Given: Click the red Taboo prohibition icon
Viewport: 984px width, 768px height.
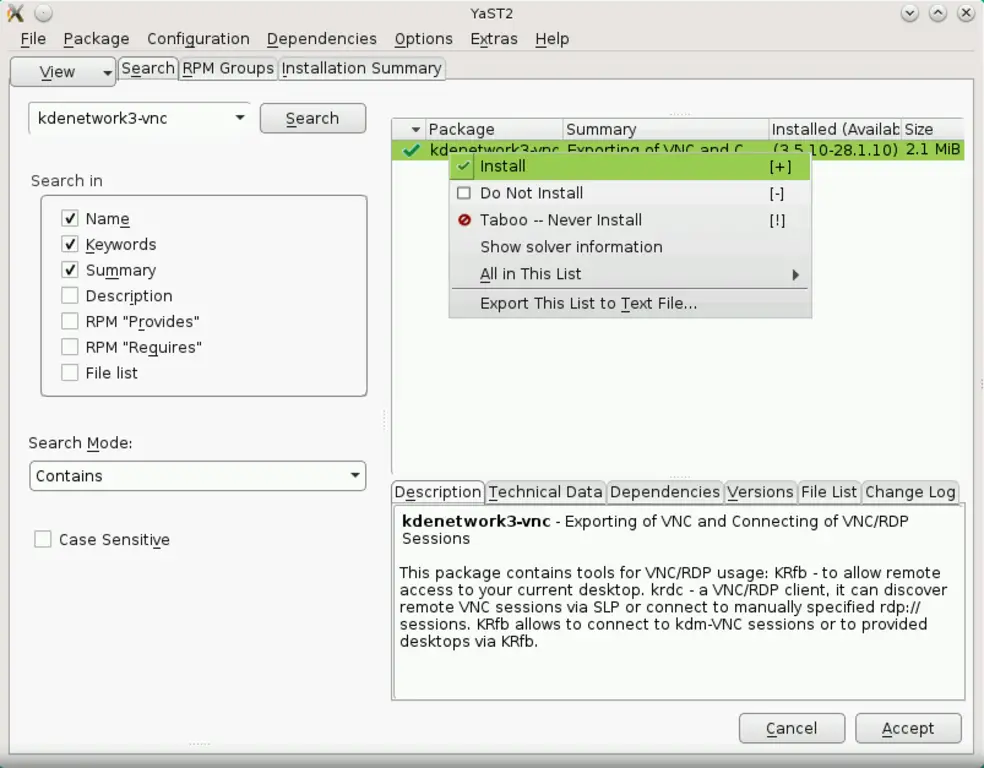Looking at the screenshot, I should pyautogui.click(x=464, y=220).
